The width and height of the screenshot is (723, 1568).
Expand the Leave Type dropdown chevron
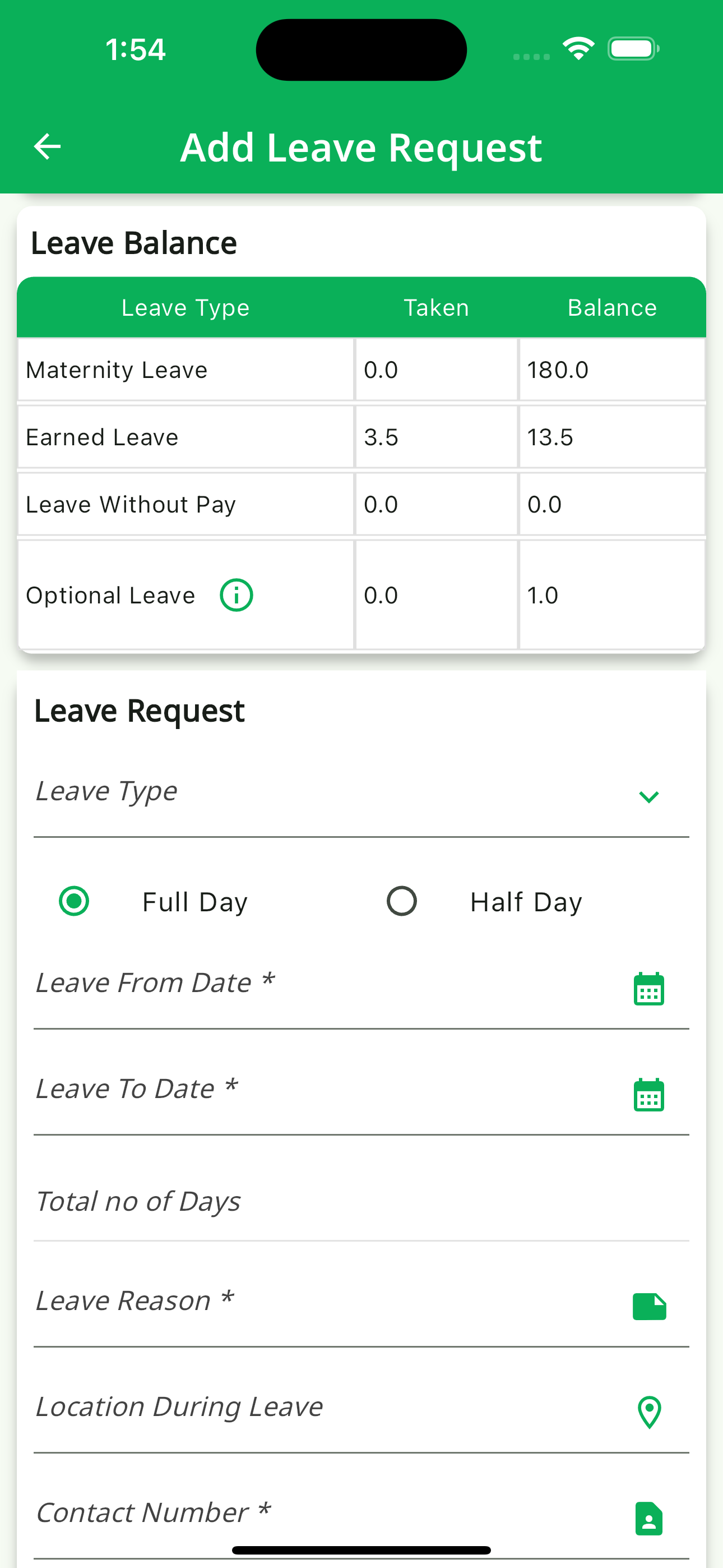[649, 797]
